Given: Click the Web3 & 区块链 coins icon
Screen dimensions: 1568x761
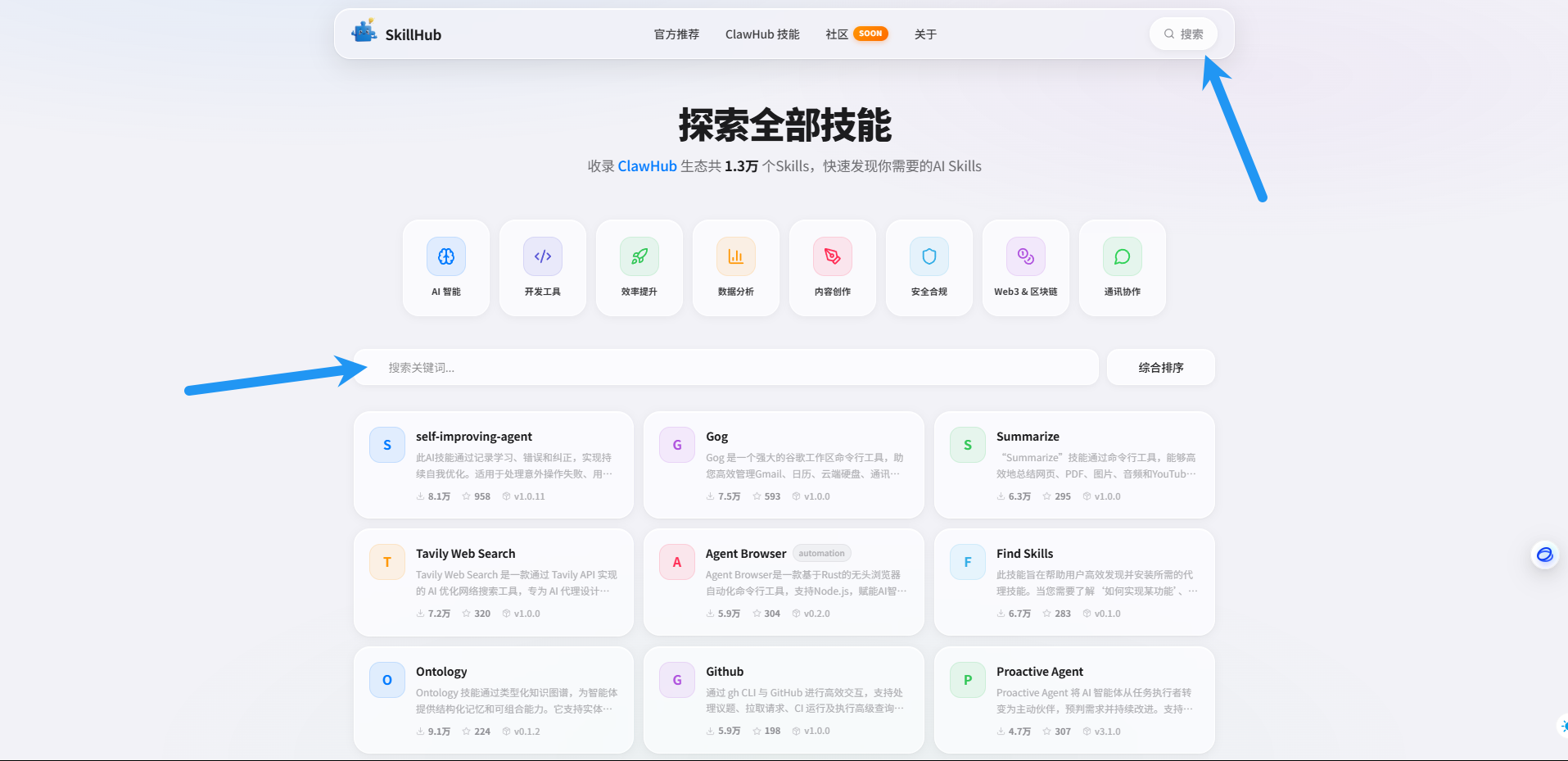Looking at the screenshot, I should coord(1026,257).
